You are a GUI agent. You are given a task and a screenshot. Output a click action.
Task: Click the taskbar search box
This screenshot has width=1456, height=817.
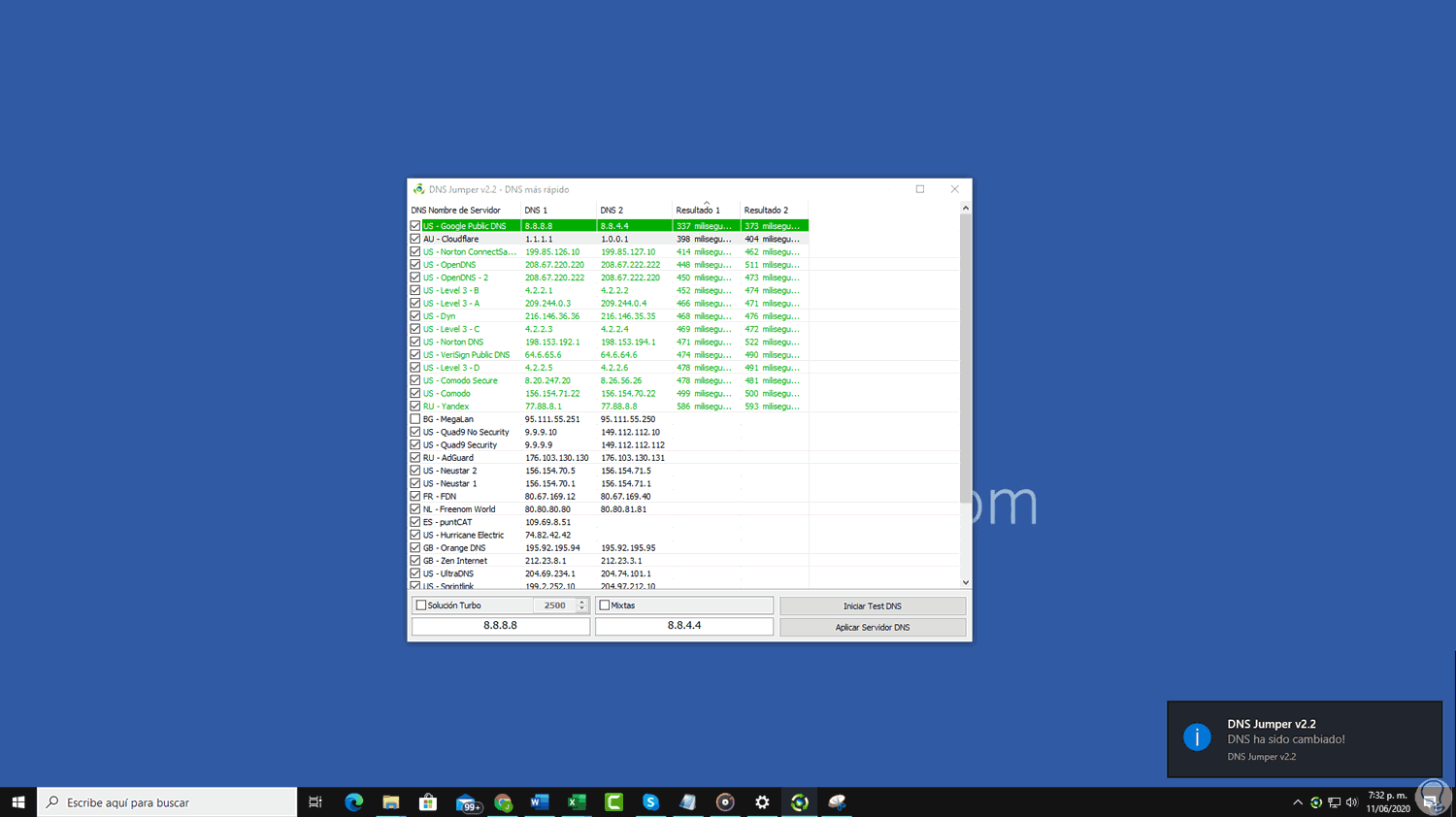pos(167,802)
